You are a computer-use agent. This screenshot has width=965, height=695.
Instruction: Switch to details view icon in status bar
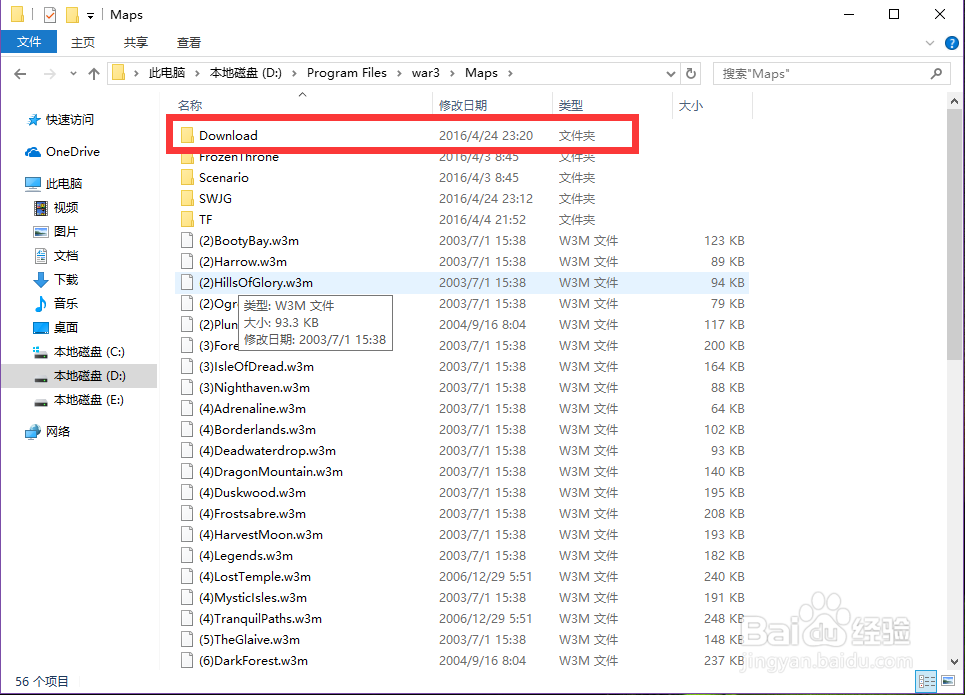927,681
